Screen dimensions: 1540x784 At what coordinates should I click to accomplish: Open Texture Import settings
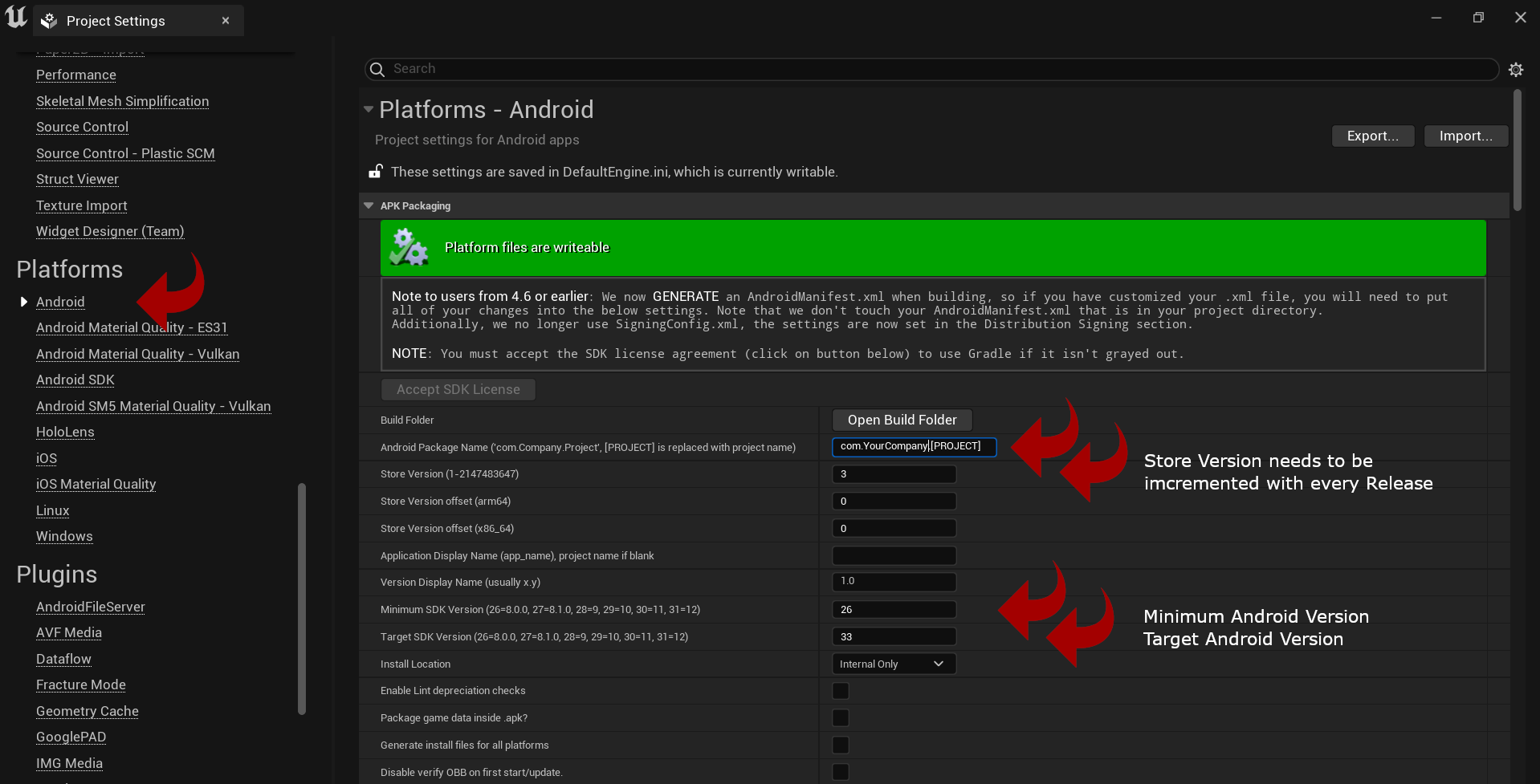pos(82,205)
